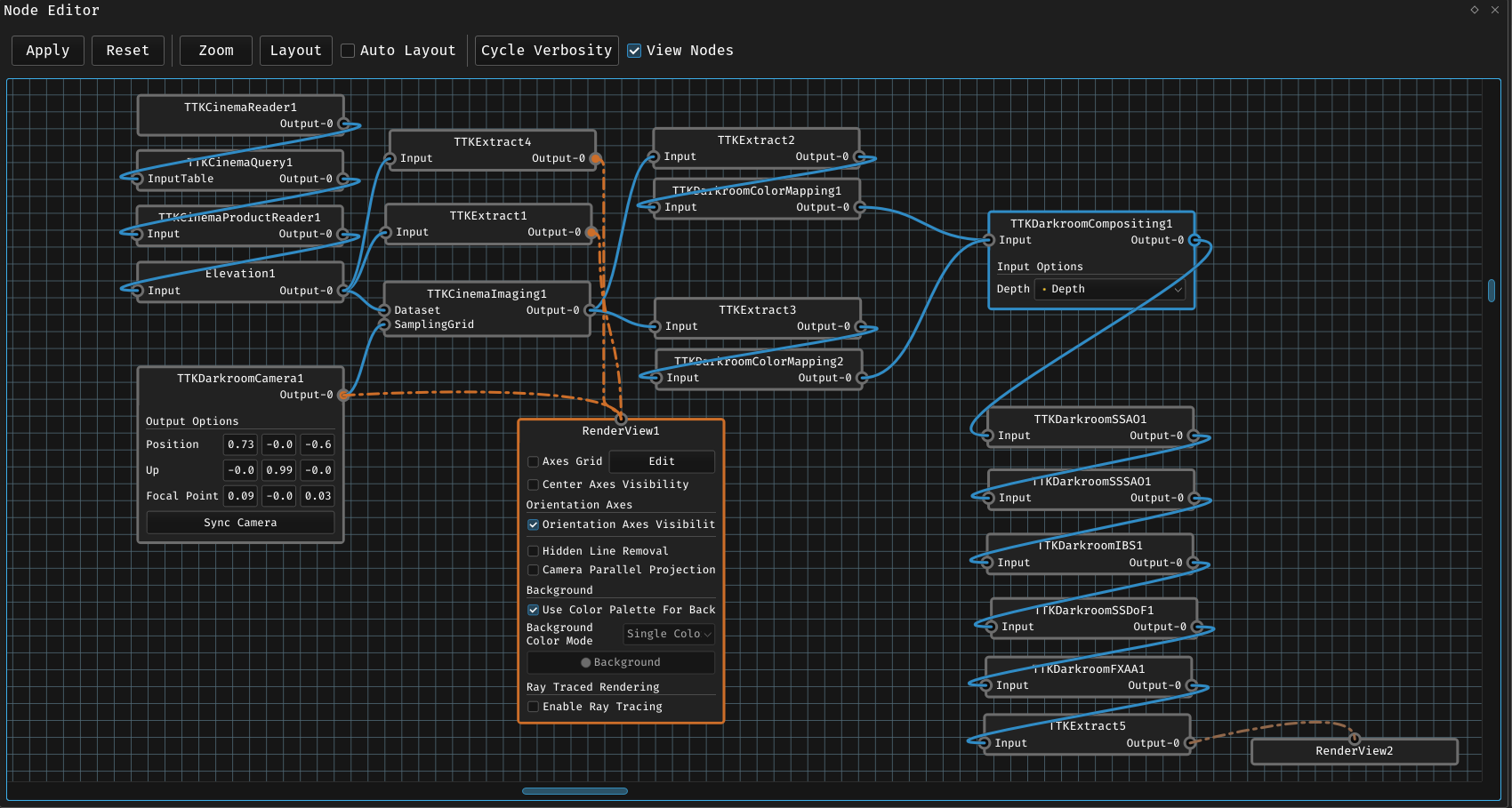Click the orange Output-0 port on TTKExtract4
This screenshot has height=808, width=1512.
[x=596, y=157]
